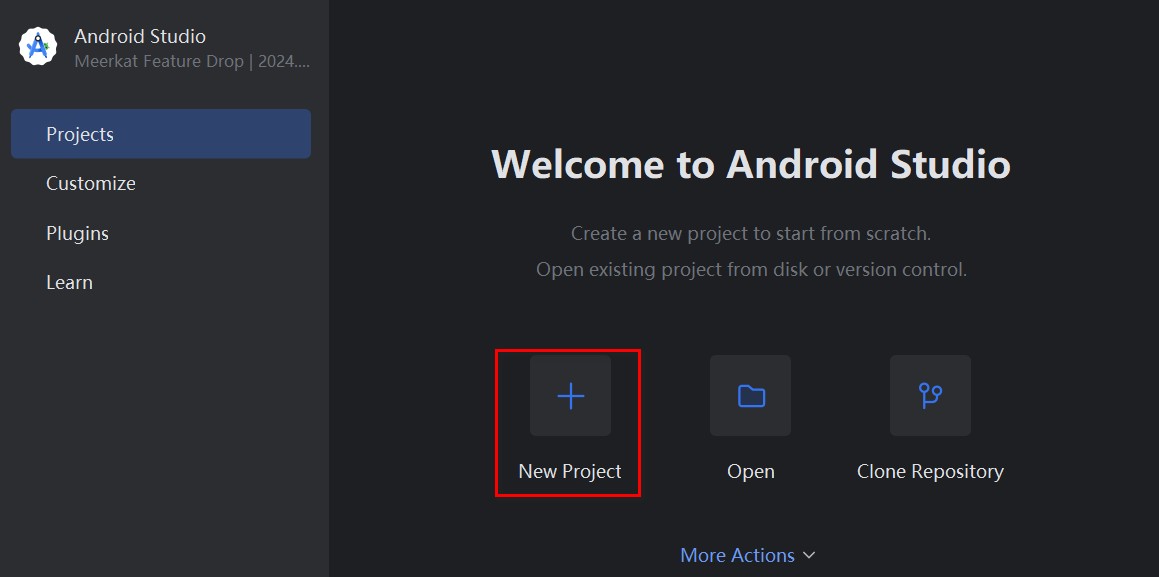Open the Customize section
This screenshot has height=577, width=1159.
click(91, 183)
